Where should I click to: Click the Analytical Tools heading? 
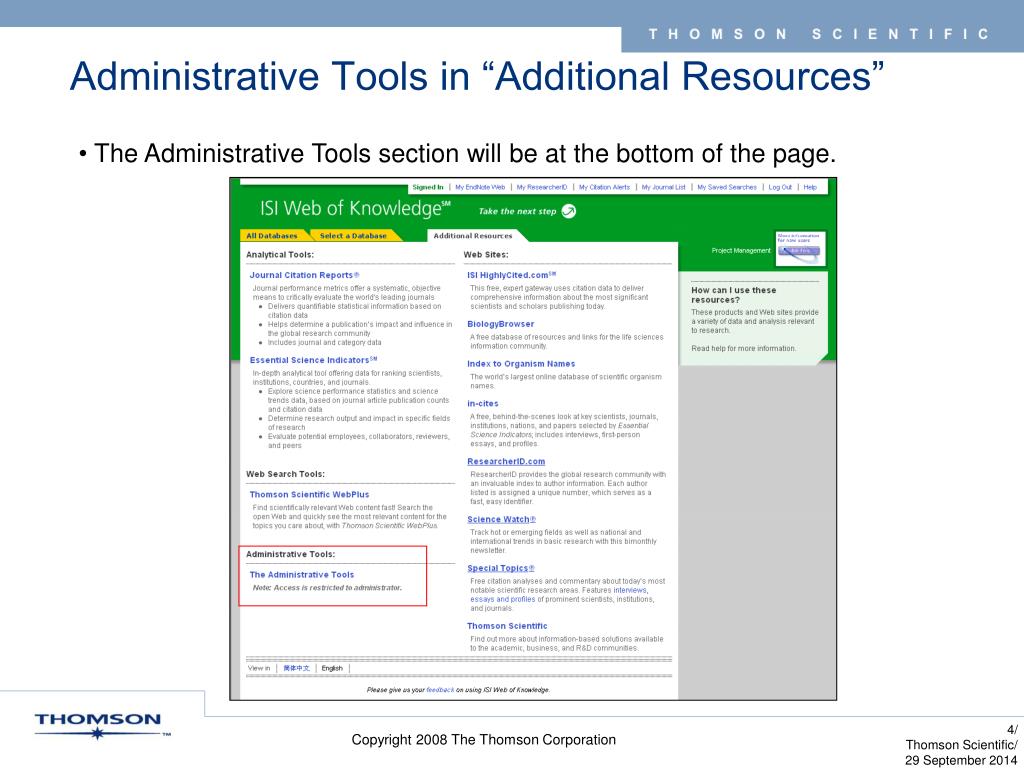(x=280, y=255)
